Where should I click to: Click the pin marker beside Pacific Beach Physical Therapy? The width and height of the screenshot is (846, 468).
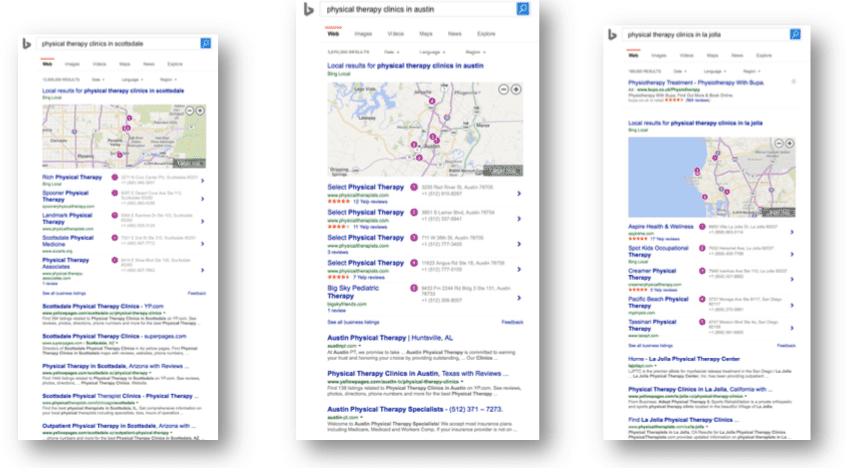pos(702,299)
